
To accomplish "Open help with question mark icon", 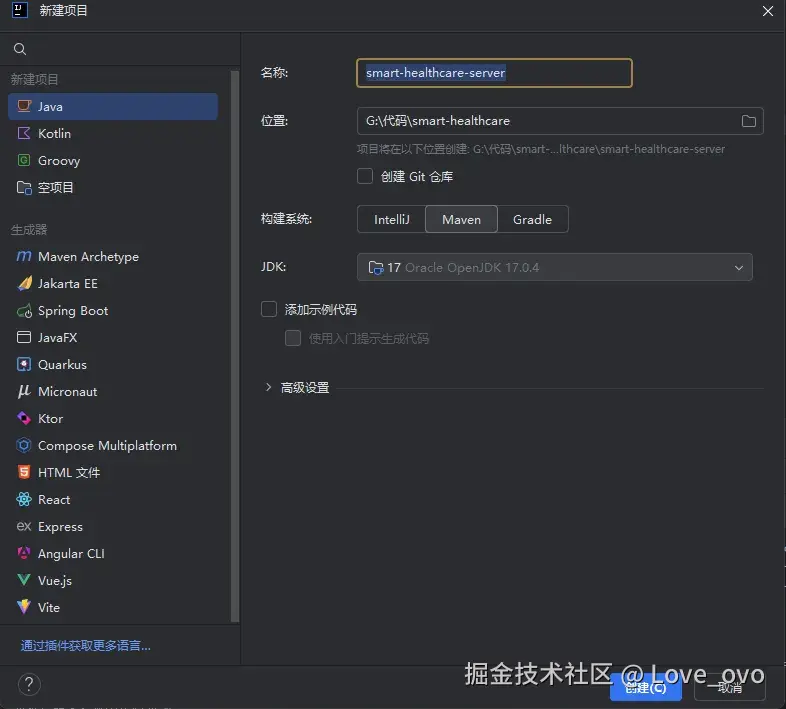I will coord(29,684).
